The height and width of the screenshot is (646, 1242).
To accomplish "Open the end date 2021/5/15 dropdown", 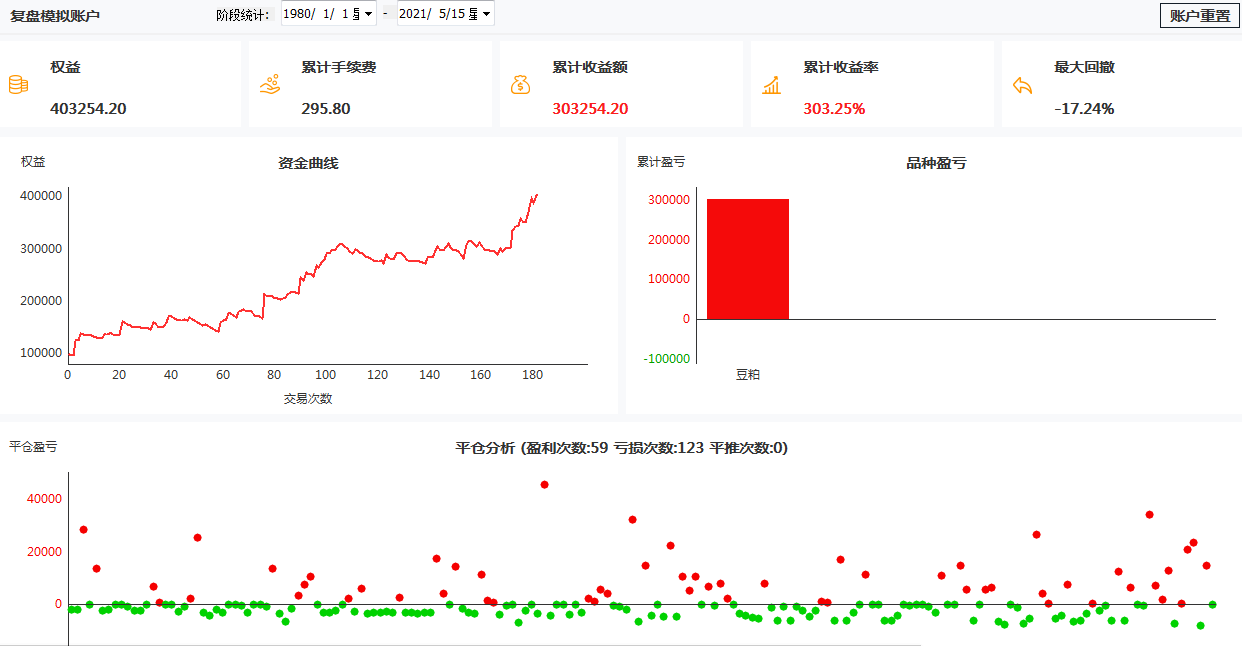I will (486, 14).
